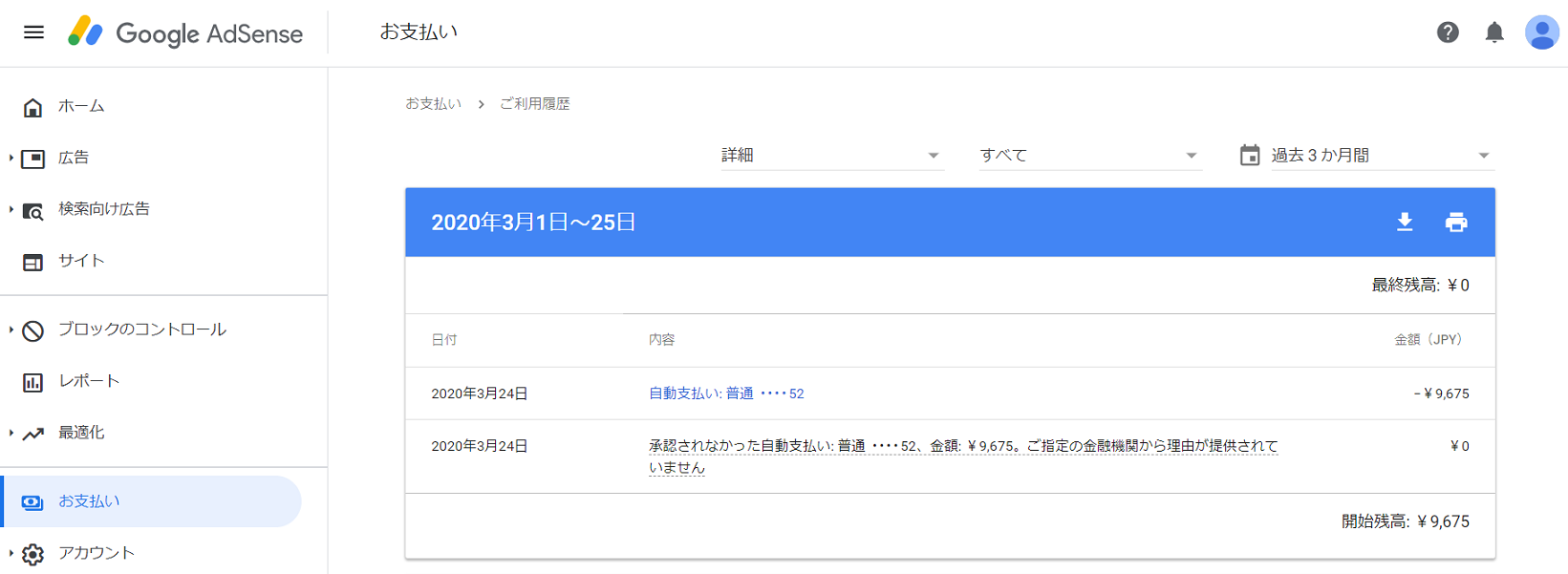Open ブロックのコントロール in the sidebar
Viewport: 1568px width, 574px height.
[141, 330]
